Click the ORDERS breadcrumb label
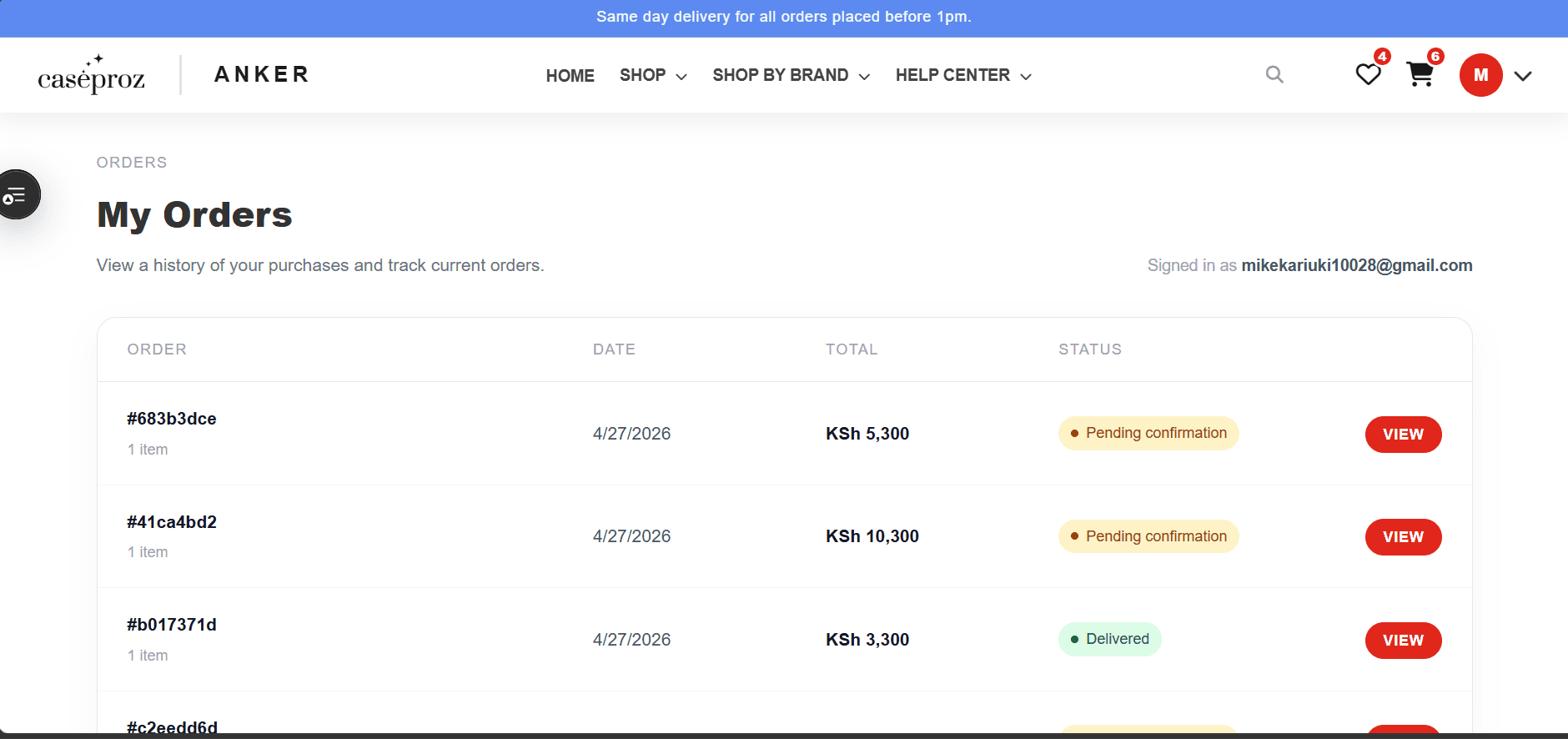The image size is (1568, 739). click(132, 163)
